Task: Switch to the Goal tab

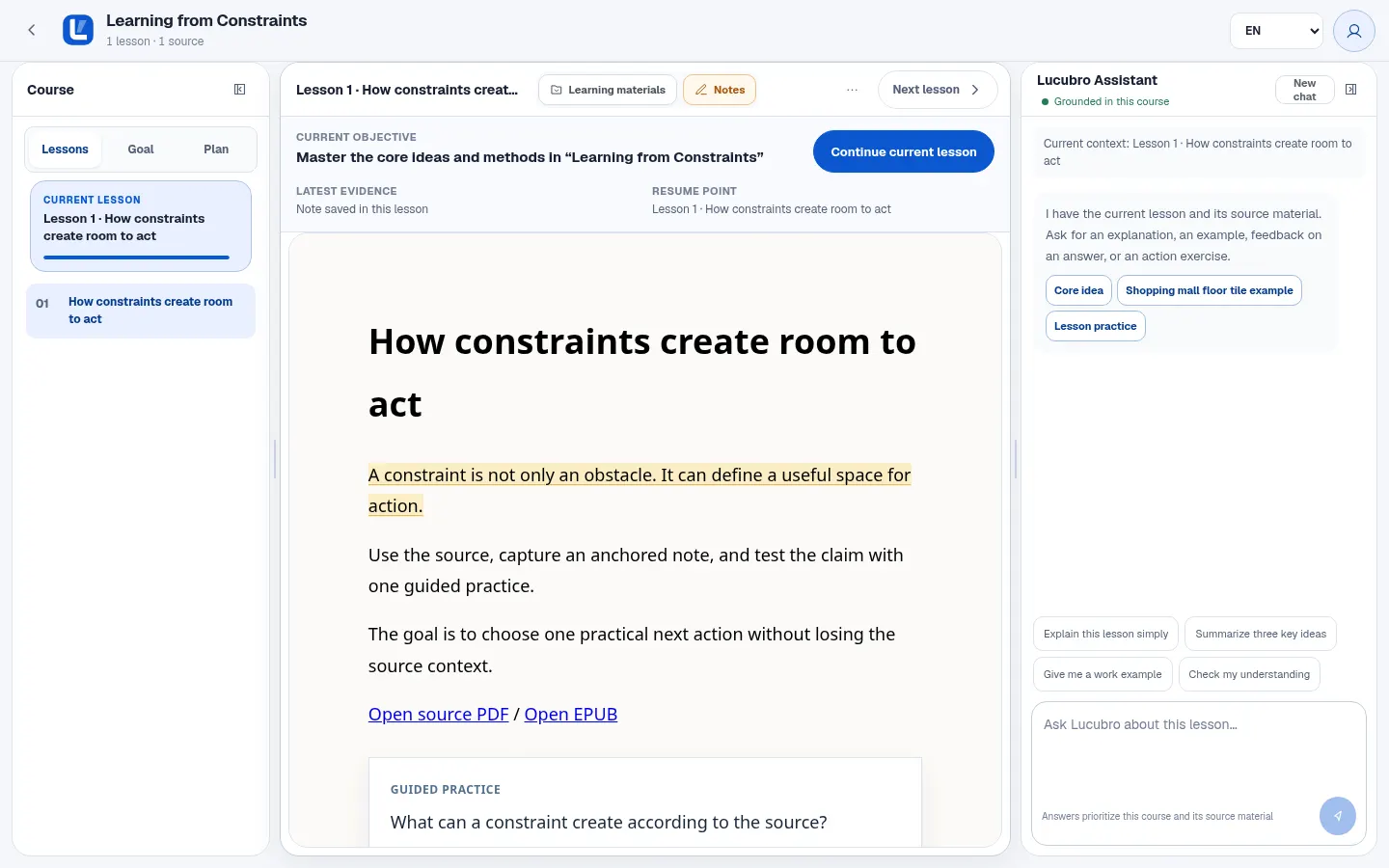Action: tap(141, 149)
